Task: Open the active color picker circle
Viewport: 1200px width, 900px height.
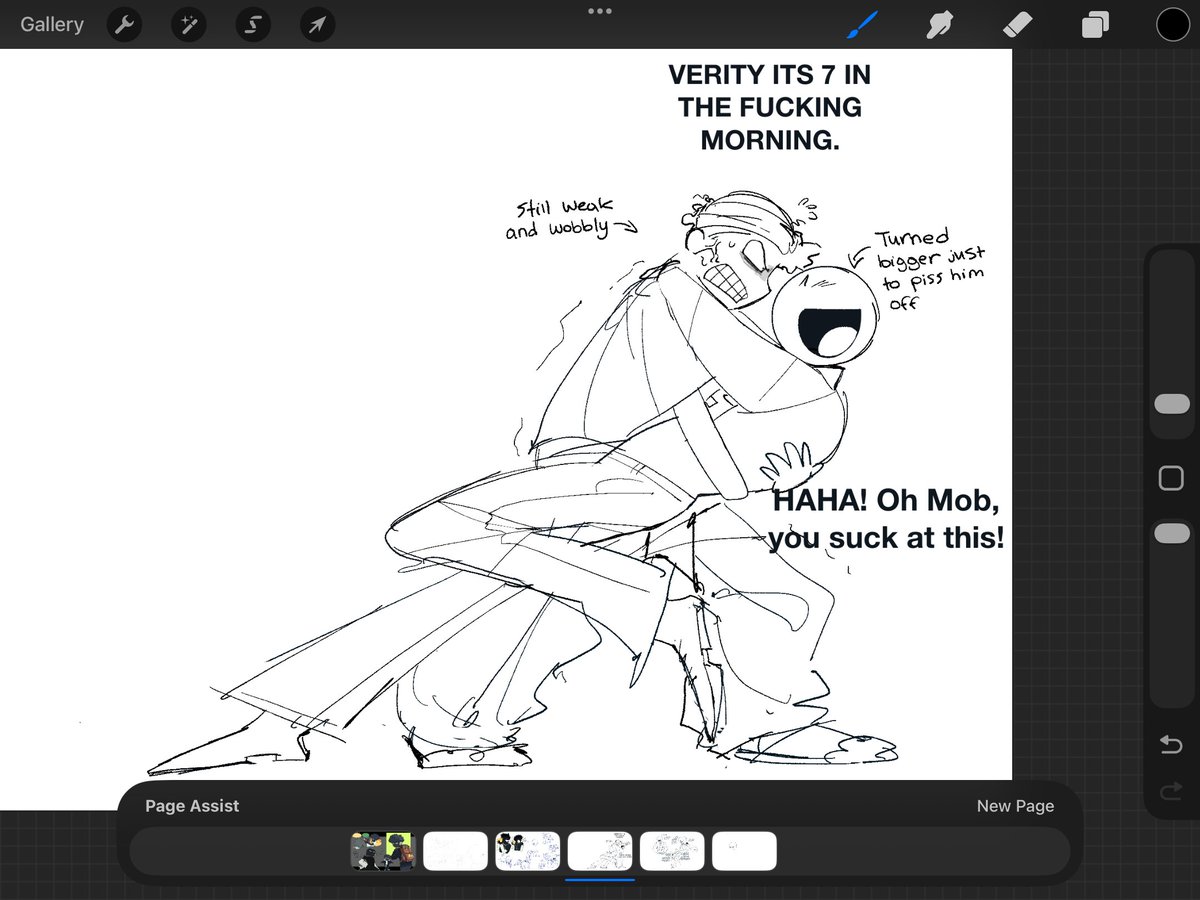Action: (x=1173, y=25)
